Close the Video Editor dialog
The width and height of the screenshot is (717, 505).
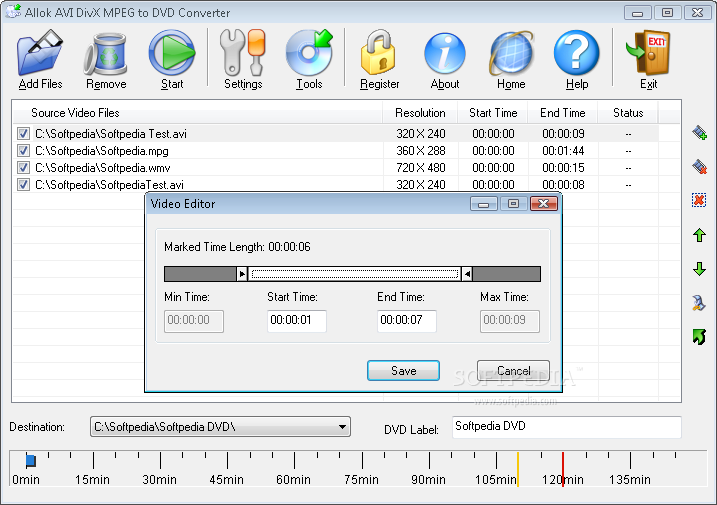[x=544, y=204]
